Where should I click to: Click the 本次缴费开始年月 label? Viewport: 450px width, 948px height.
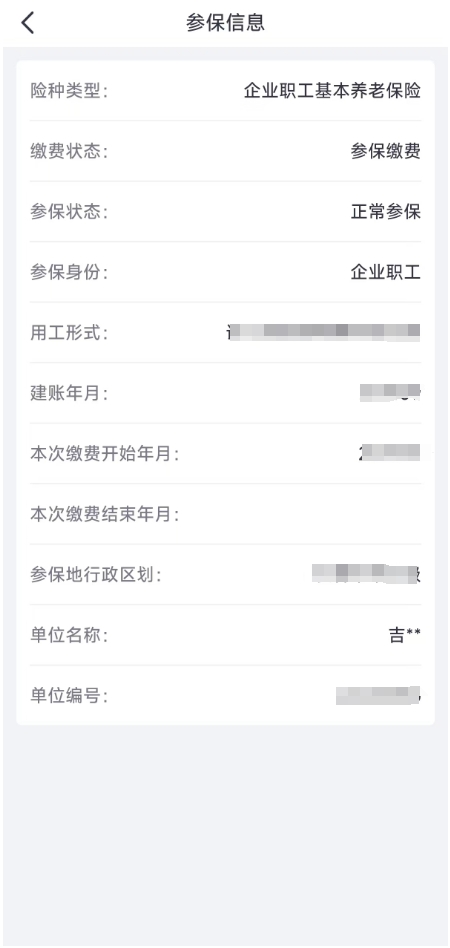(x=104, y=453)
